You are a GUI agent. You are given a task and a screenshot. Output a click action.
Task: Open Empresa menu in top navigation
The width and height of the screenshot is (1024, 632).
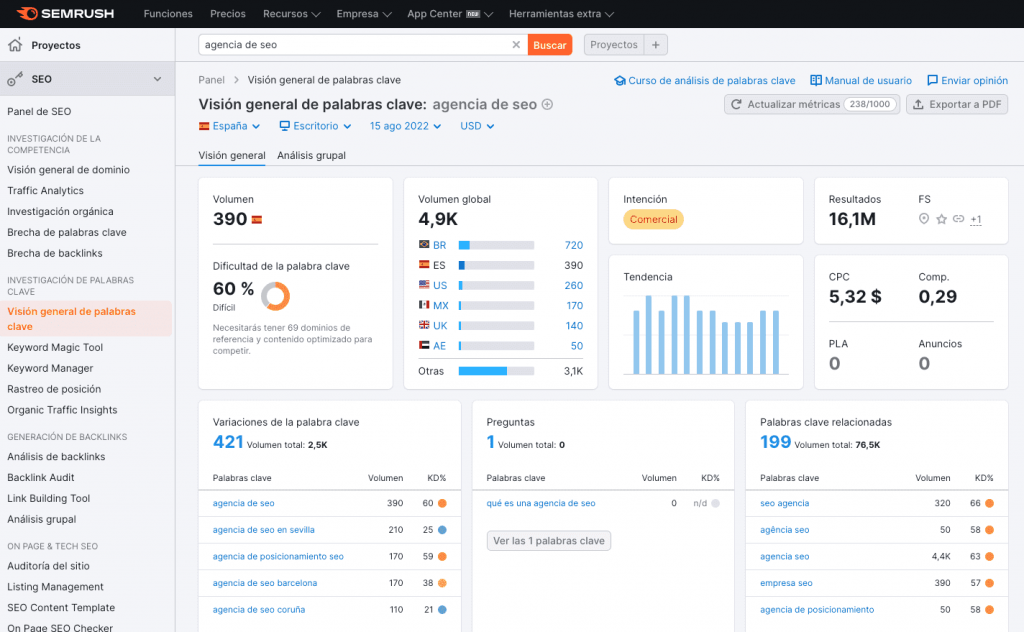[x=364, y=14]
